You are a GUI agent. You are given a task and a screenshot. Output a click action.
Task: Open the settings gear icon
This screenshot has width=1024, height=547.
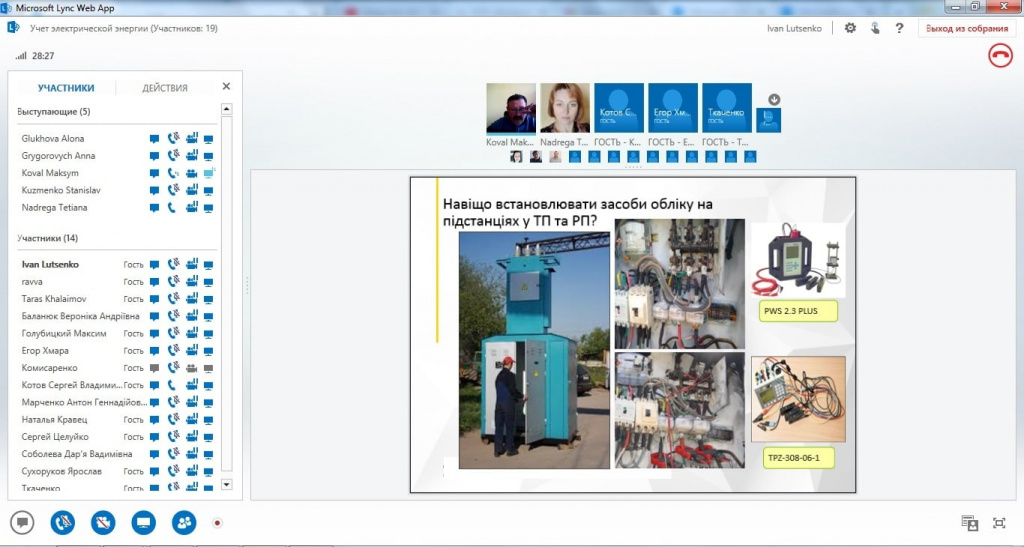click(x=850, y=28)
